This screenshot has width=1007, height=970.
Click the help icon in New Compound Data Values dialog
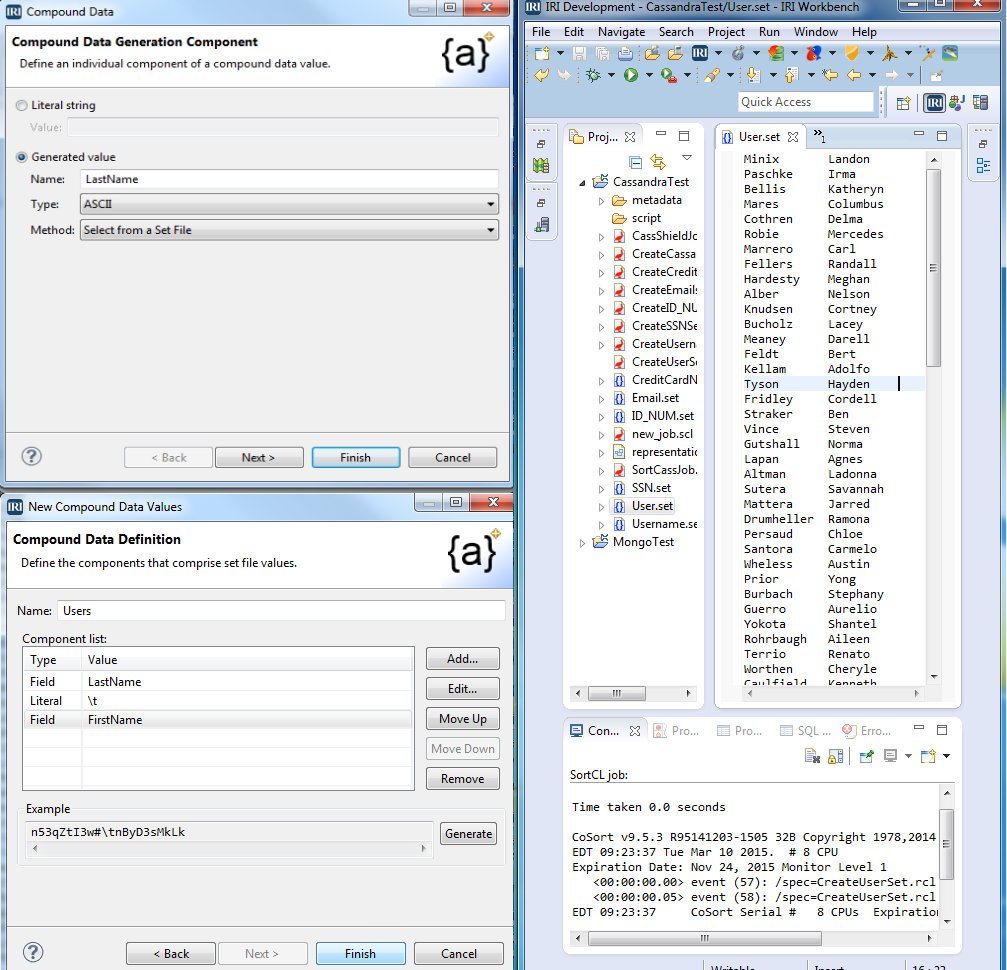pyautogui.click(x=33, y=952)
